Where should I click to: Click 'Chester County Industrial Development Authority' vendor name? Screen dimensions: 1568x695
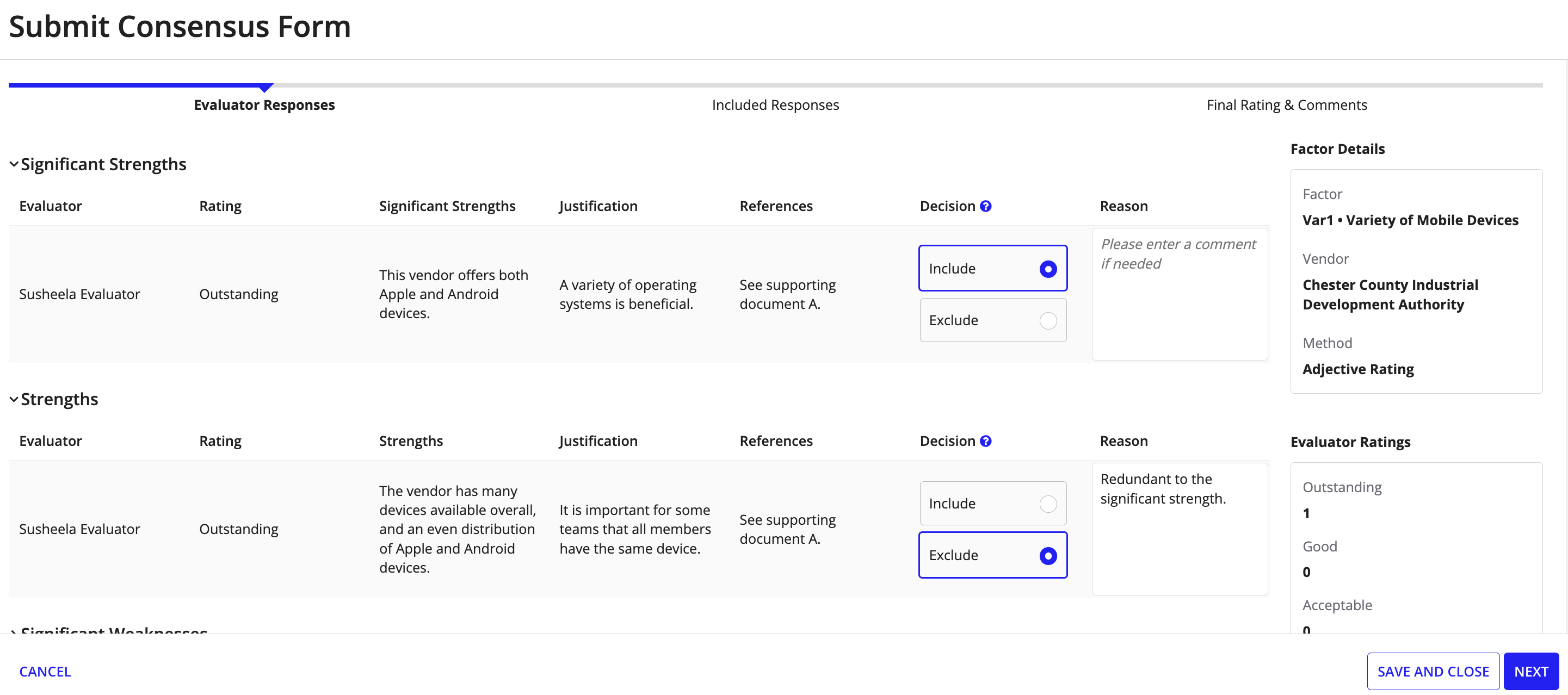(1390, 295)
